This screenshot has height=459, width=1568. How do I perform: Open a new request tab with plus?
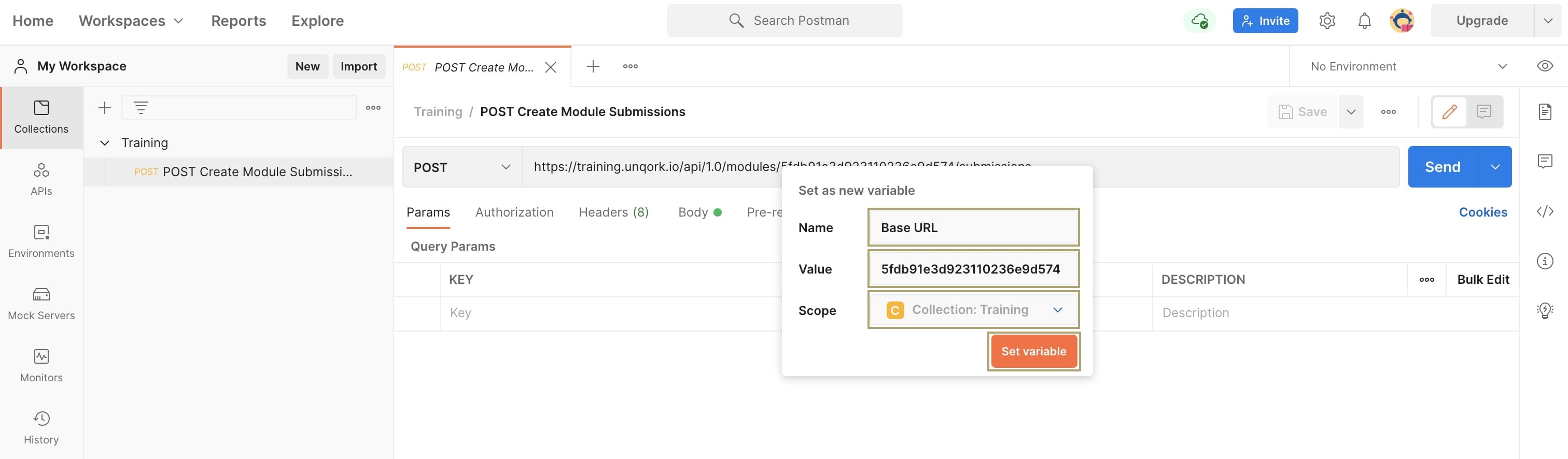coord(593,66)
